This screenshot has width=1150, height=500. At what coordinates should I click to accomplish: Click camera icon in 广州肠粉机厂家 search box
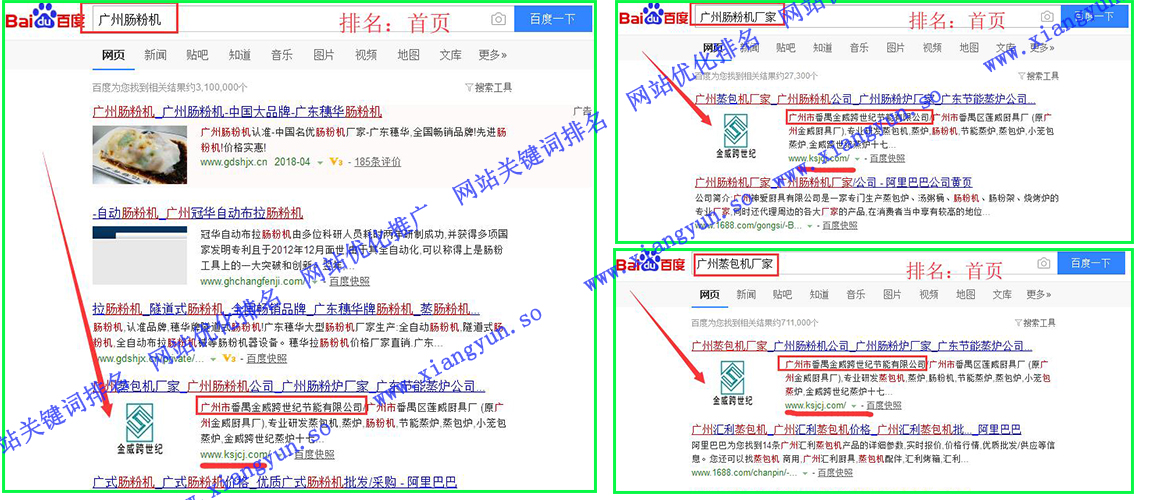pos(1047,17)
